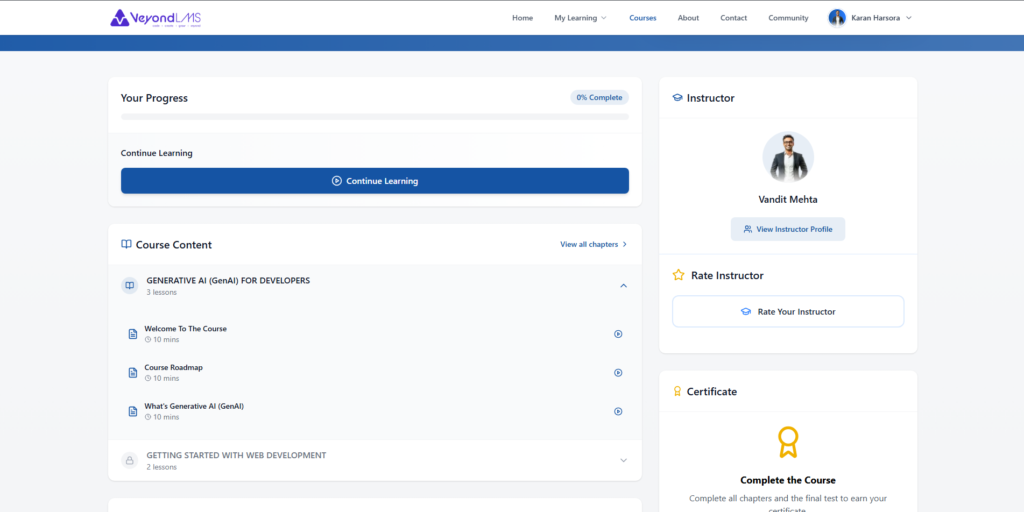Open Courses in the navigation bar

[x=643, y=18]
